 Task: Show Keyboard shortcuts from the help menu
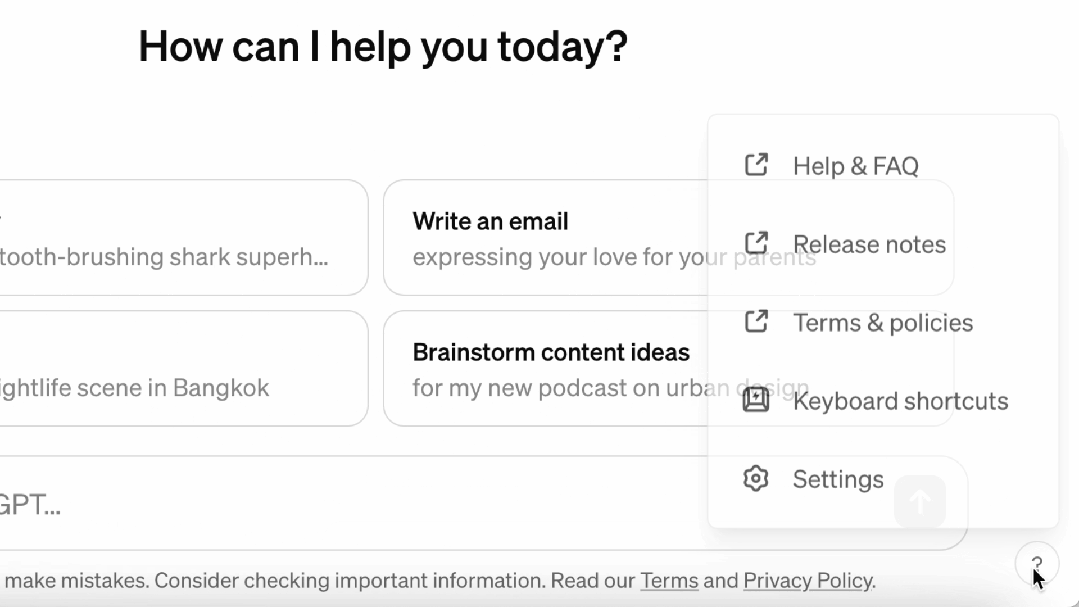tap(900, 401)
